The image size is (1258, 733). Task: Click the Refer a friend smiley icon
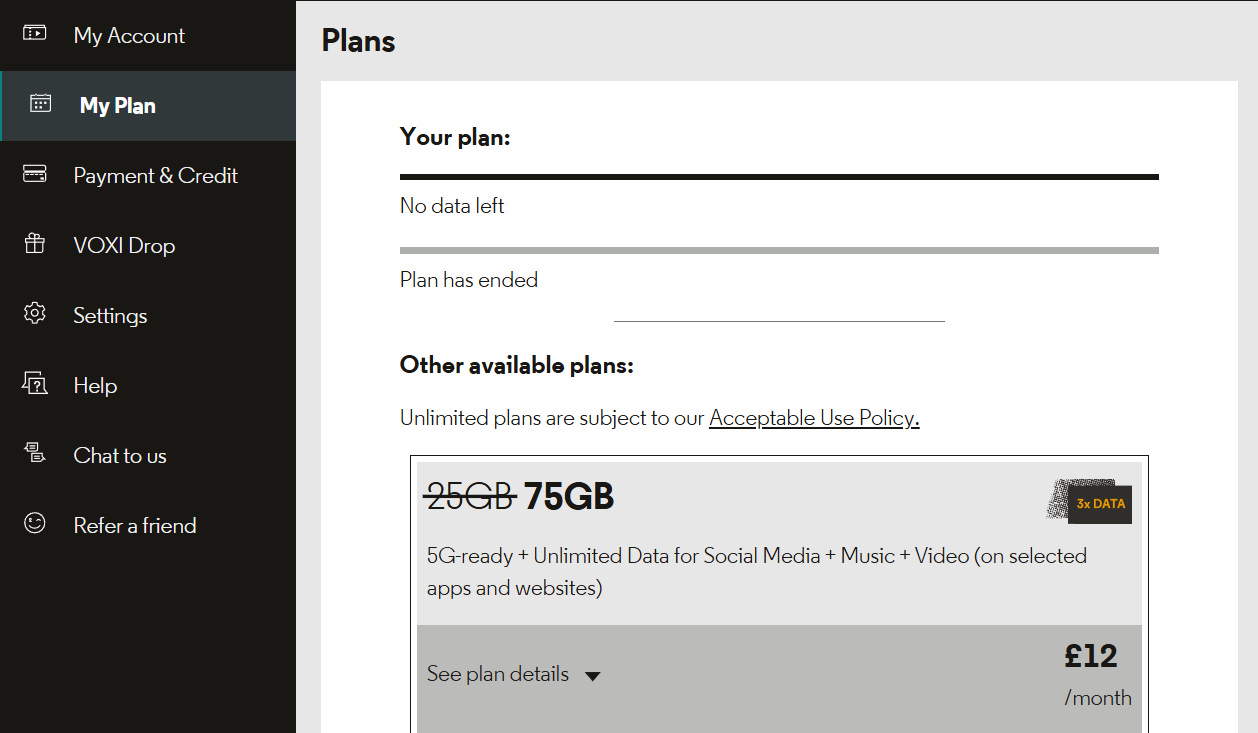35,524
